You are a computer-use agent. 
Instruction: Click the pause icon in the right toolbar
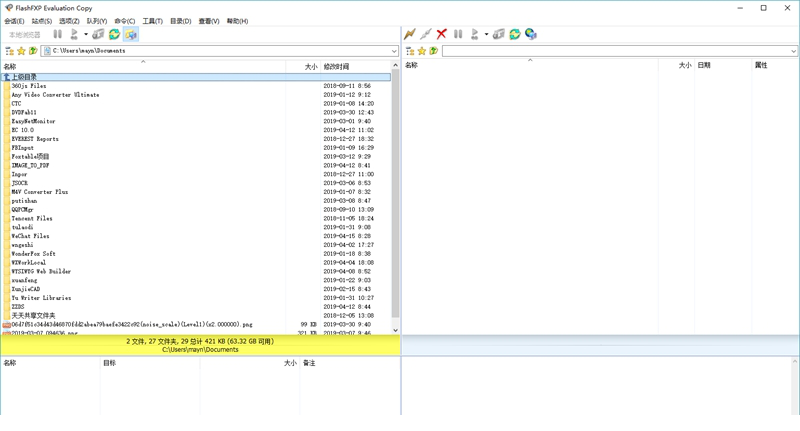[x=458, y=34]
